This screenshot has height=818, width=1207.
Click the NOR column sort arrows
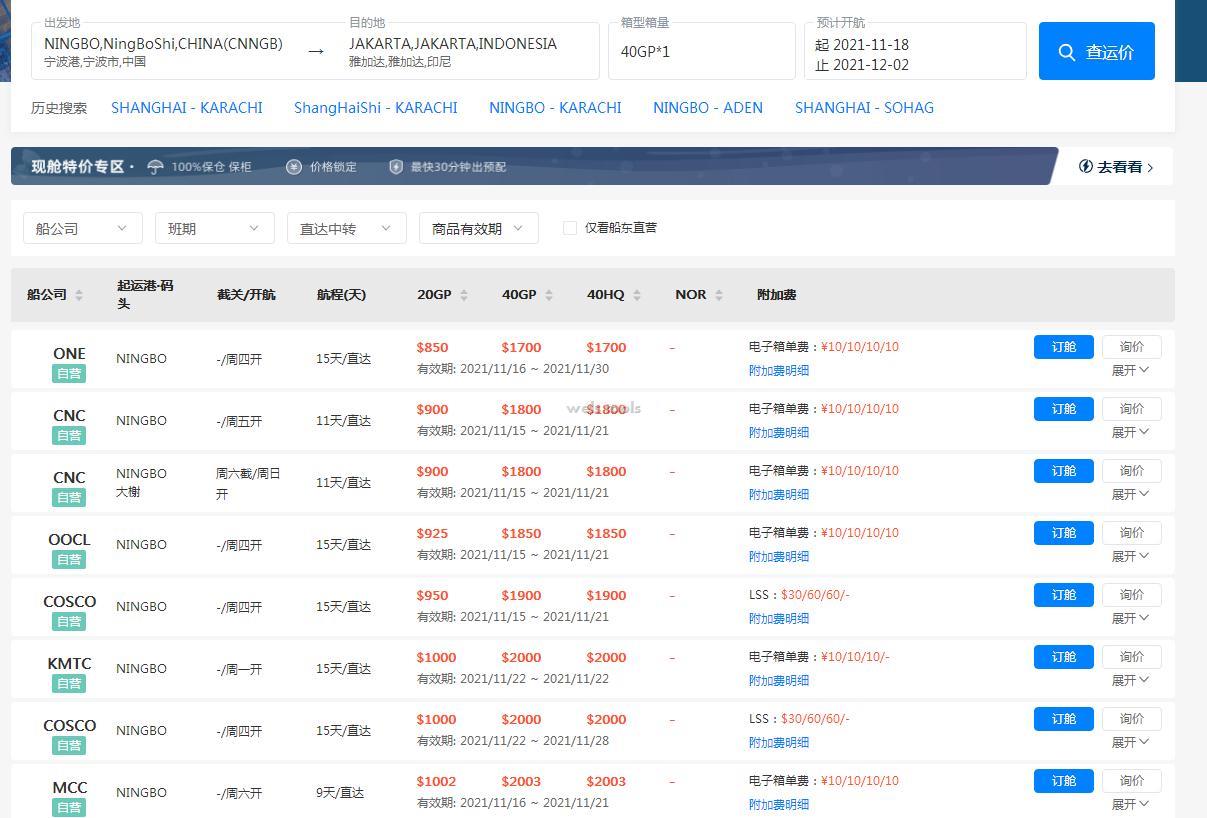point(719,295)
